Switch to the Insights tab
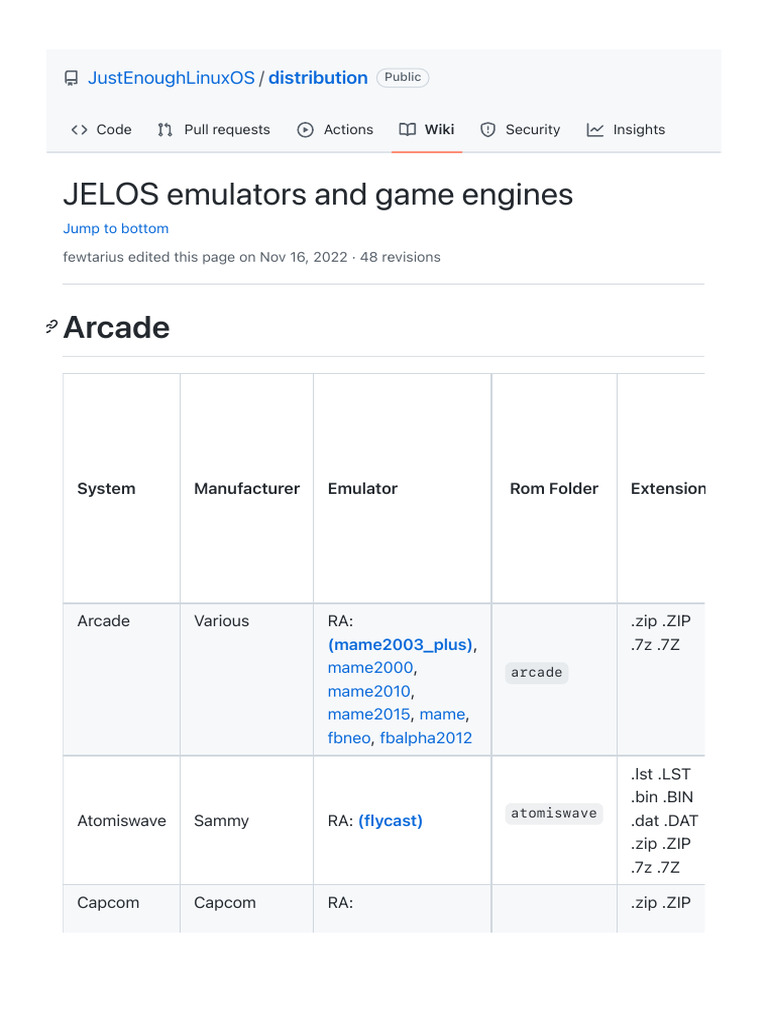Screen dimensions: 768x1024 click(638, 130)
